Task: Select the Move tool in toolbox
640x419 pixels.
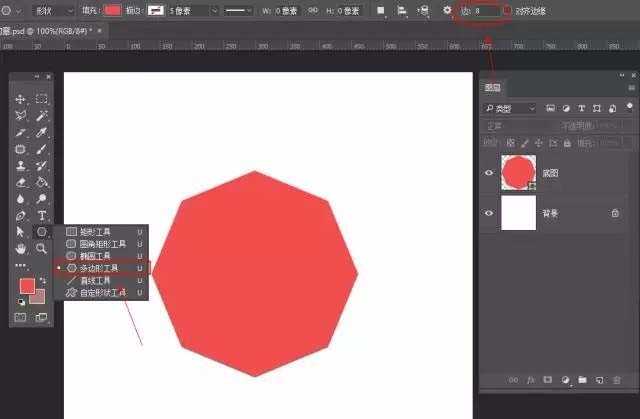Action: (20, 99)
